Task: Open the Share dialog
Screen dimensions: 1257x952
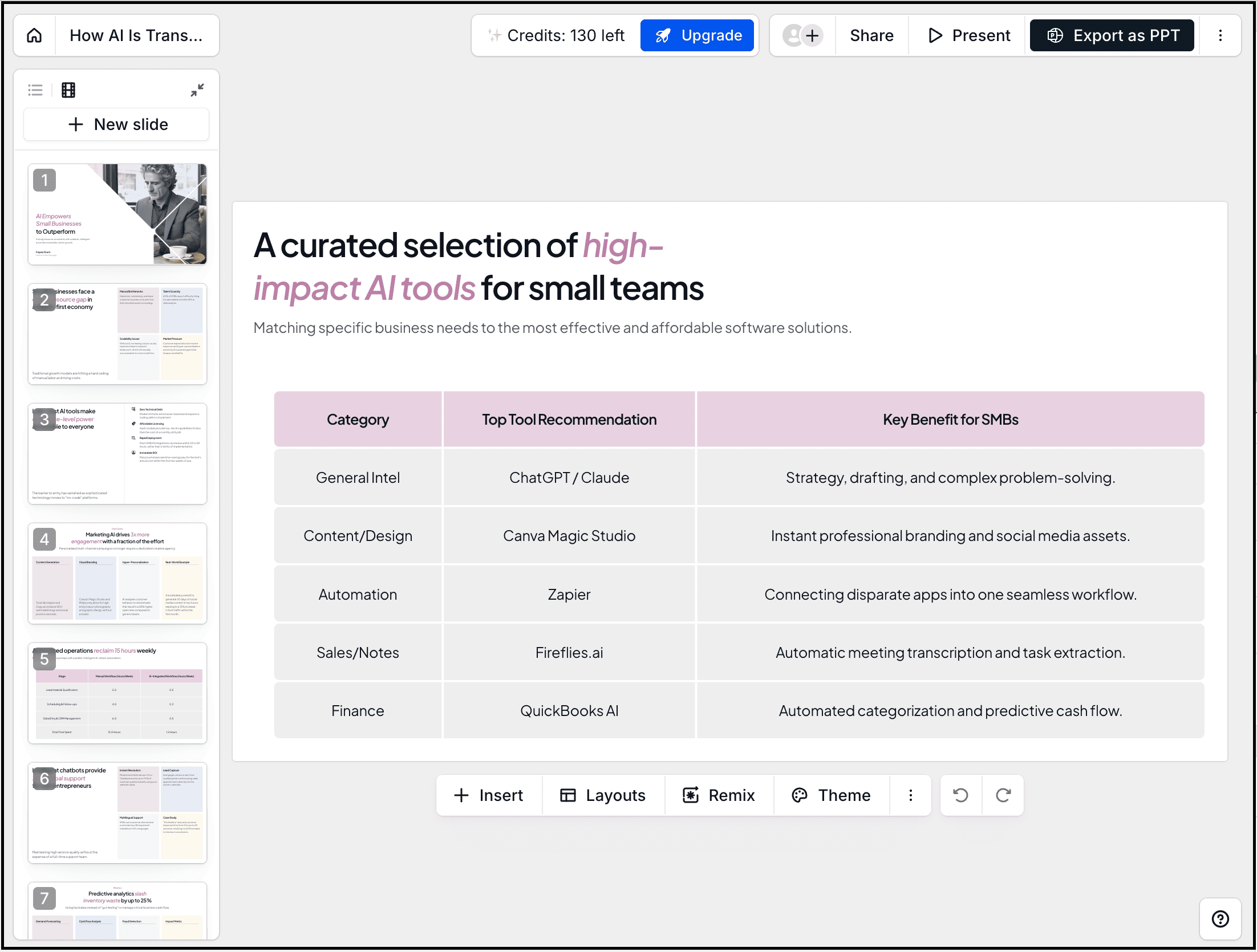Action: point(871,35)
